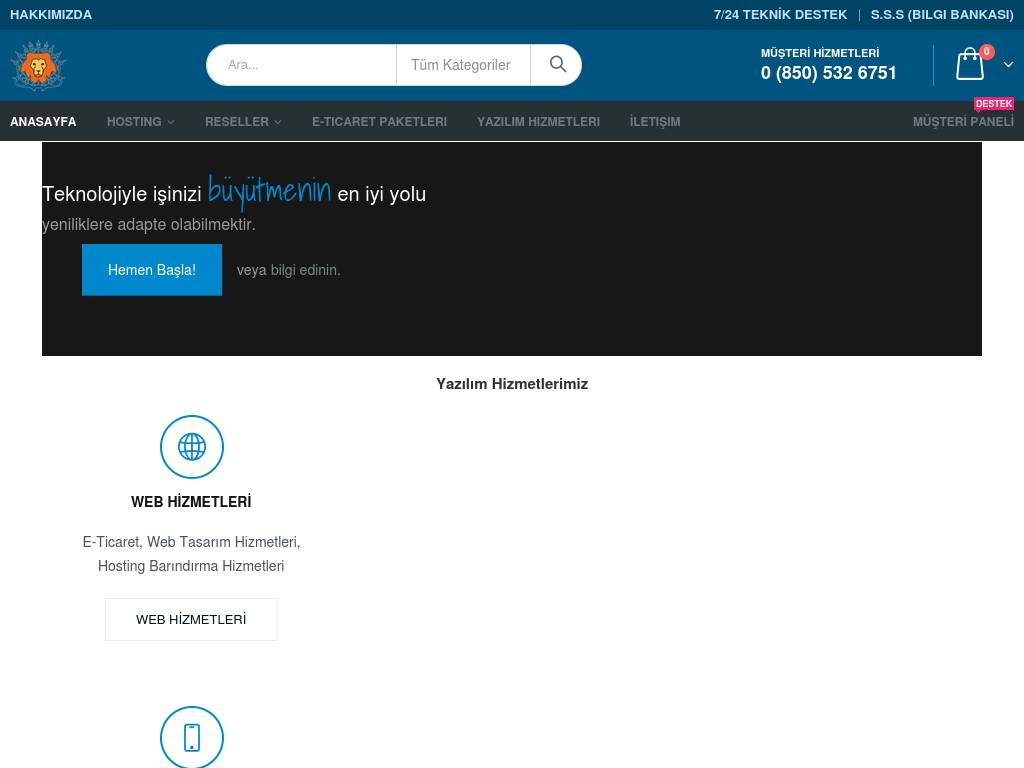Image resolution: width=1024 pixels, height=768 pixels.
Task: Go to ANASAYFA menu item
Action: (43, 122)
